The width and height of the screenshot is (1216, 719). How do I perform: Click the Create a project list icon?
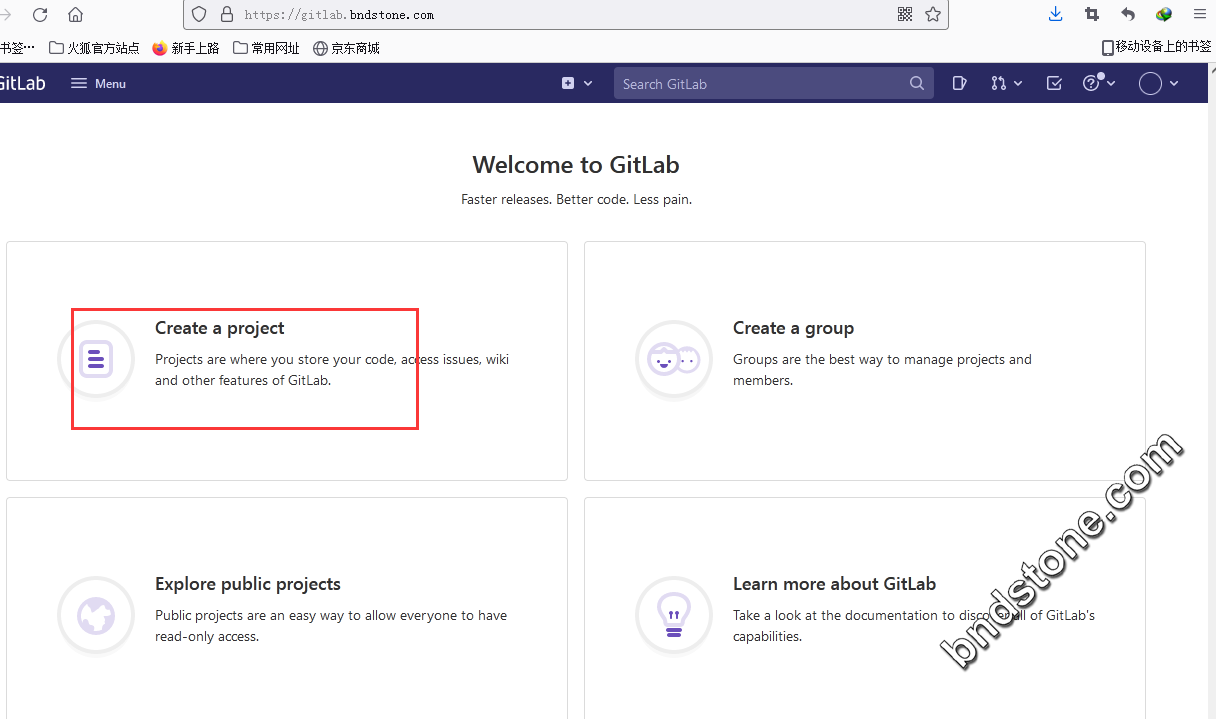click(x=96, y=359)
